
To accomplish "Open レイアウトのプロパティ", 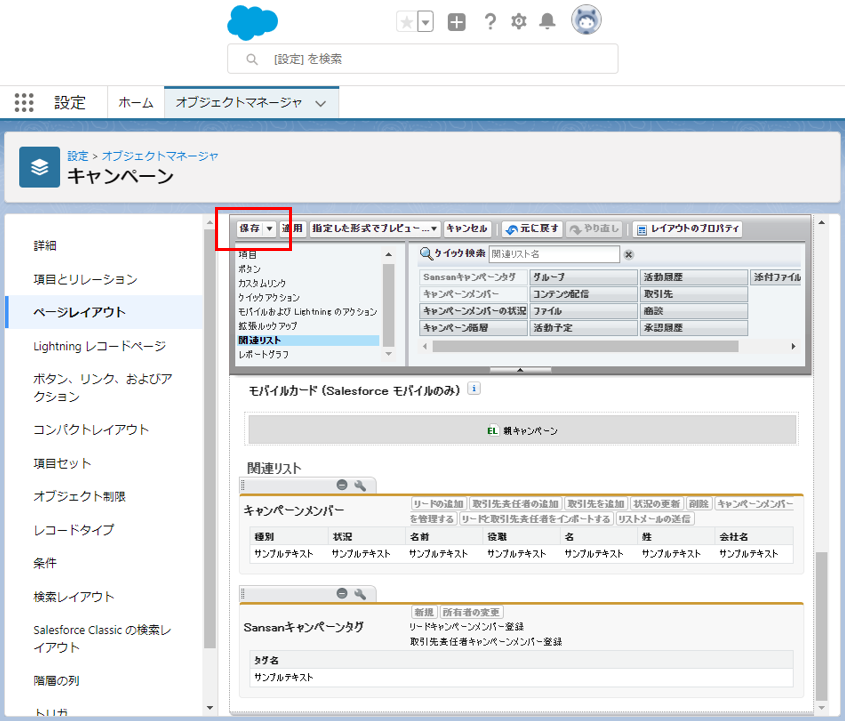I will [687, 229].
